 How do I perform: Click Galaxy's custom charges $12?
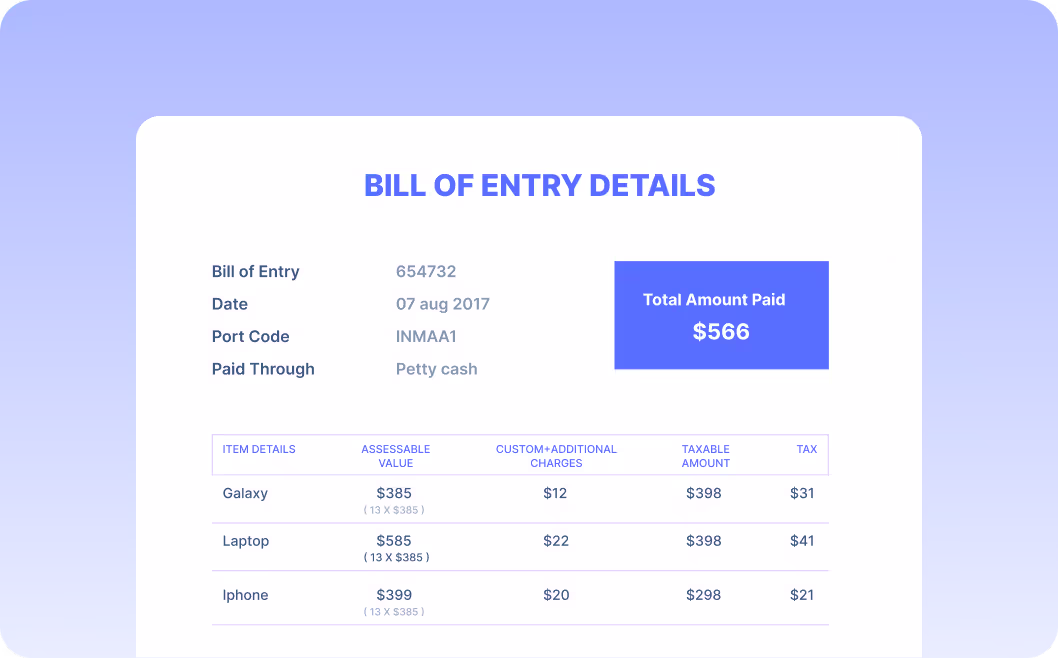click(555, 493)
